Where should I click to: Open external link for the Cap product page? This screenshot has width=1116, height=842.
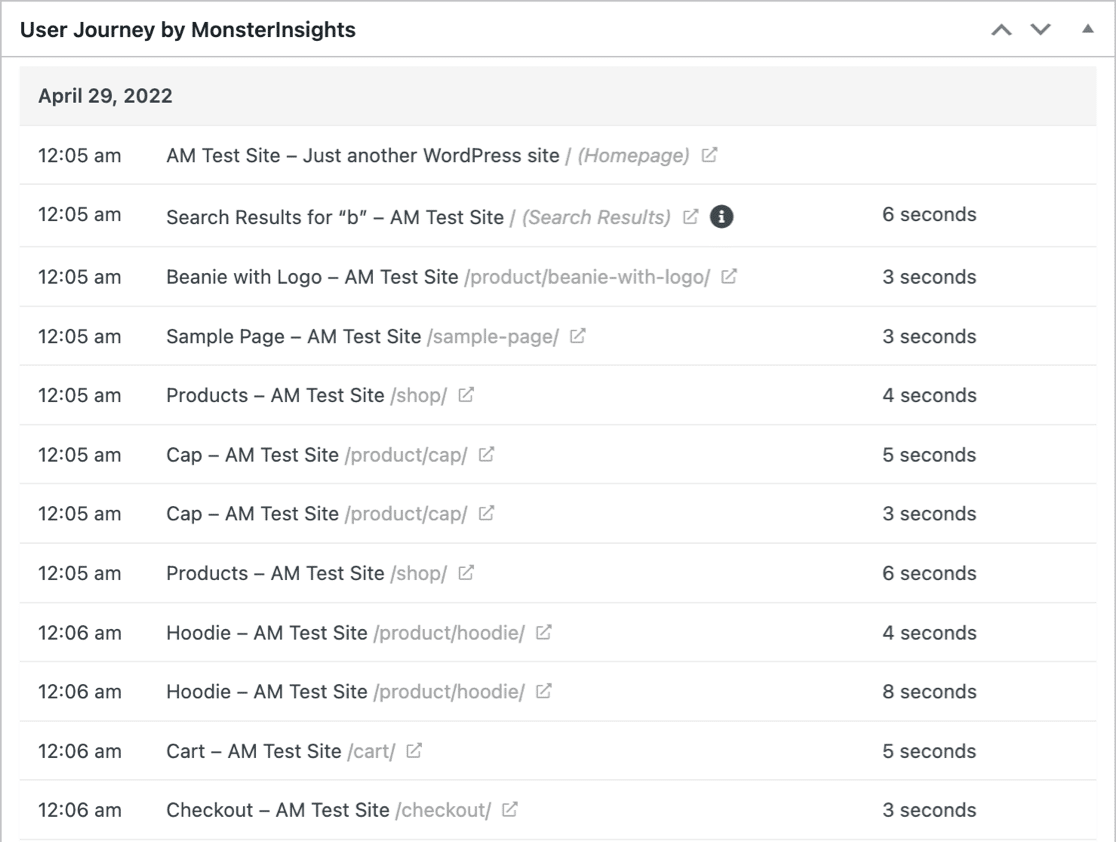(484, 454)
